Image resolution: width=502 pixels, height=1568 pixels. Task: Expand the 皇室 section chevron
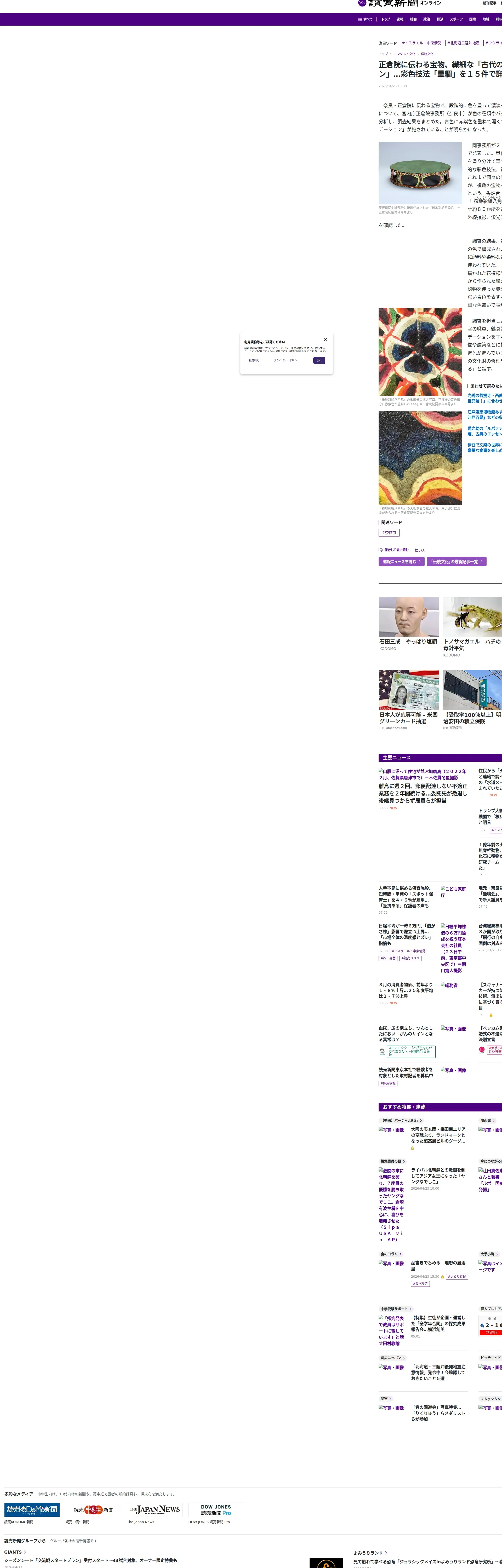(x=391, y=1399)
